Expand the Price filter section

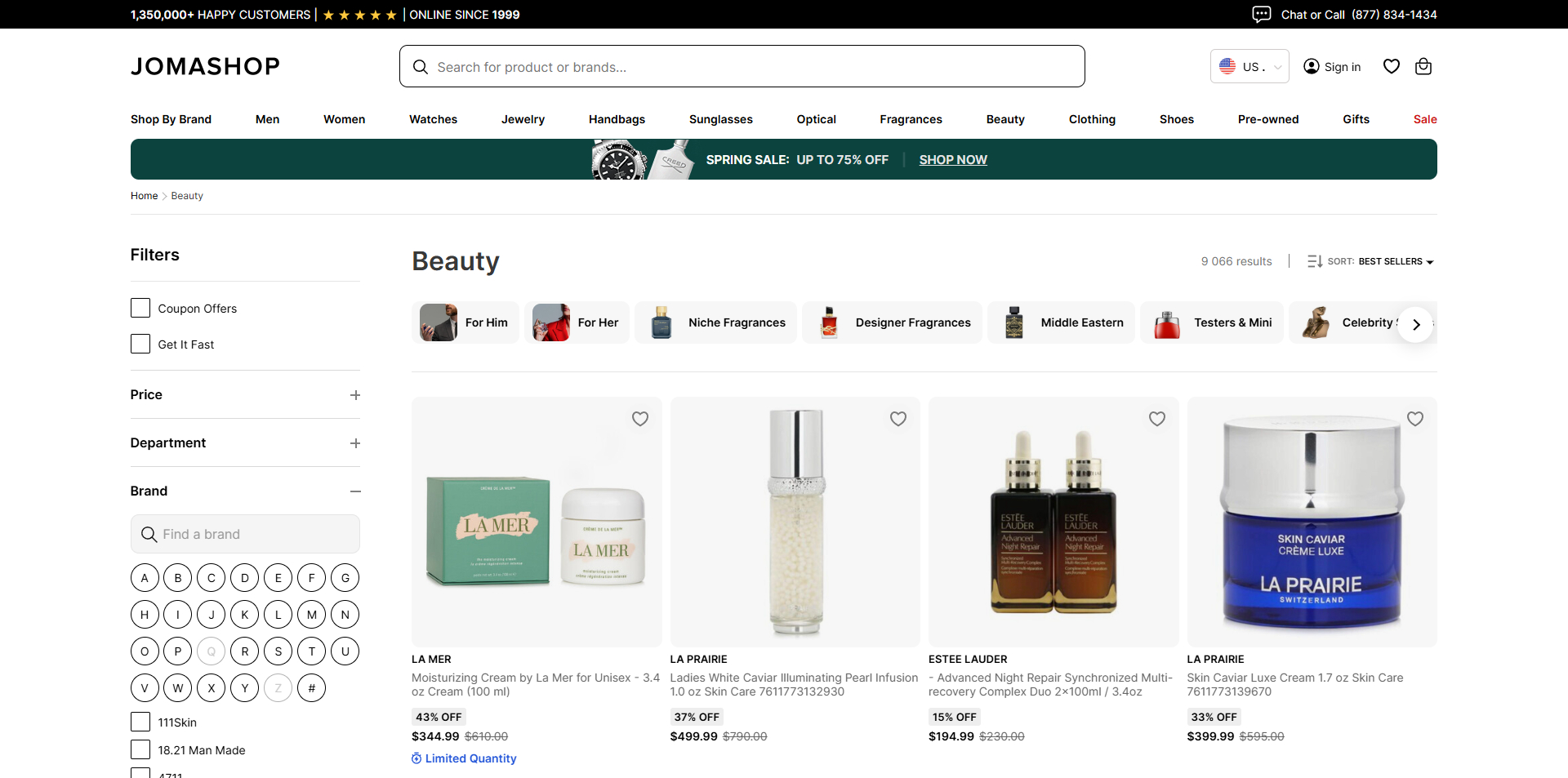pyautogui.click(x=355, y=394)
